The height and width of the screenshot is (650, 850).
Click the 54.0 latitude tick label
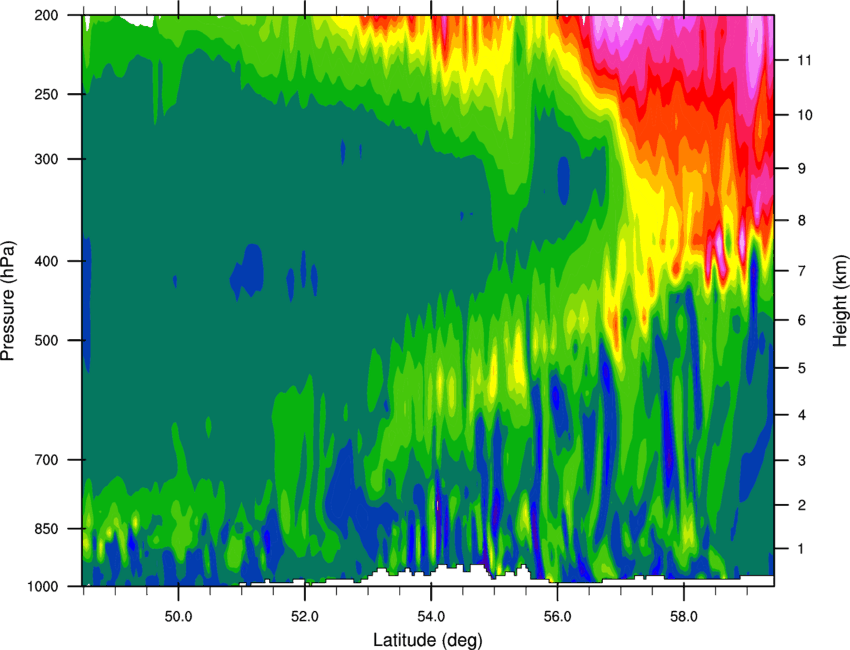click(x=432, y=617)
